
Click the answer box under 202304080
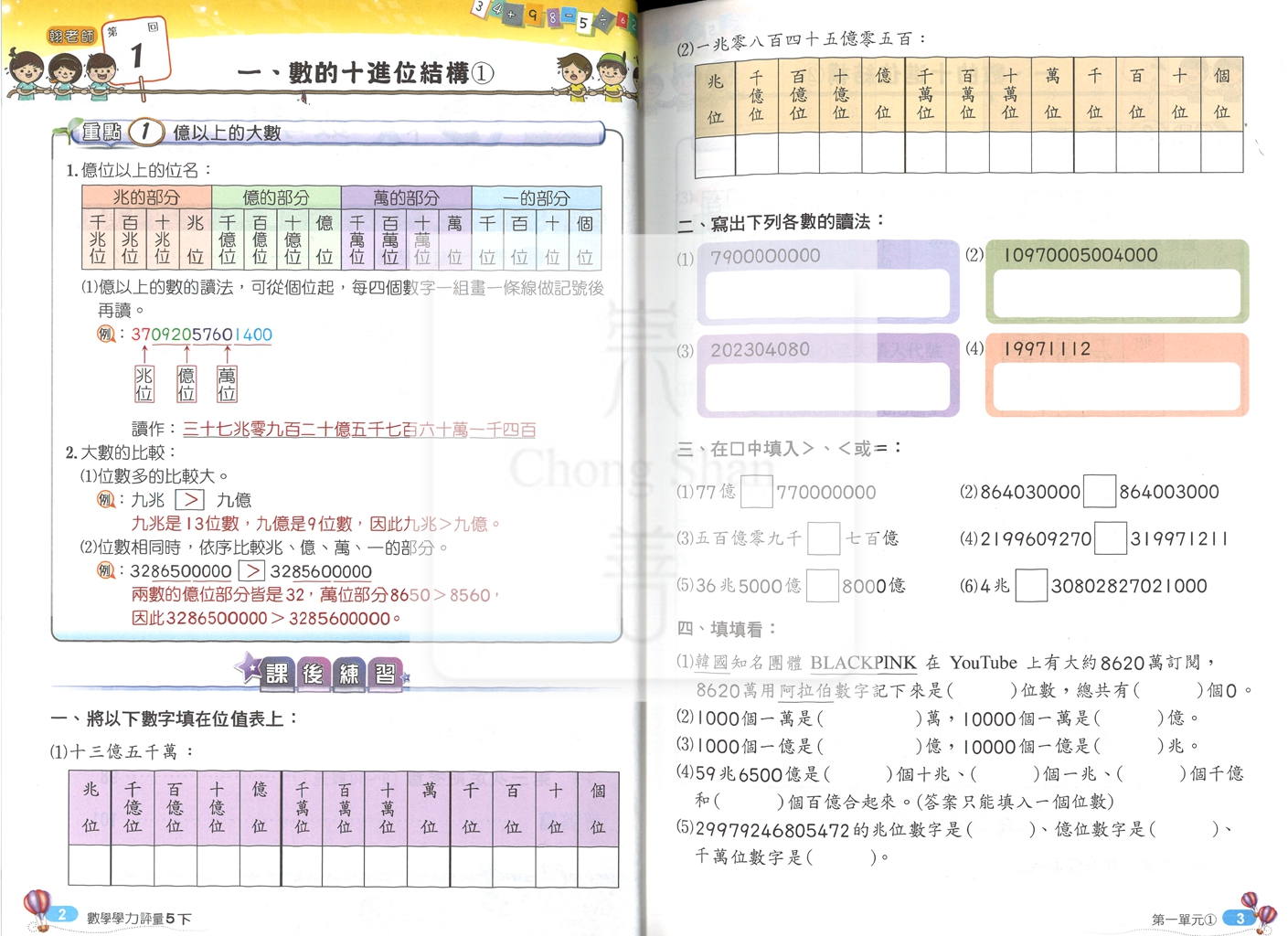click(x=827, y=388)
